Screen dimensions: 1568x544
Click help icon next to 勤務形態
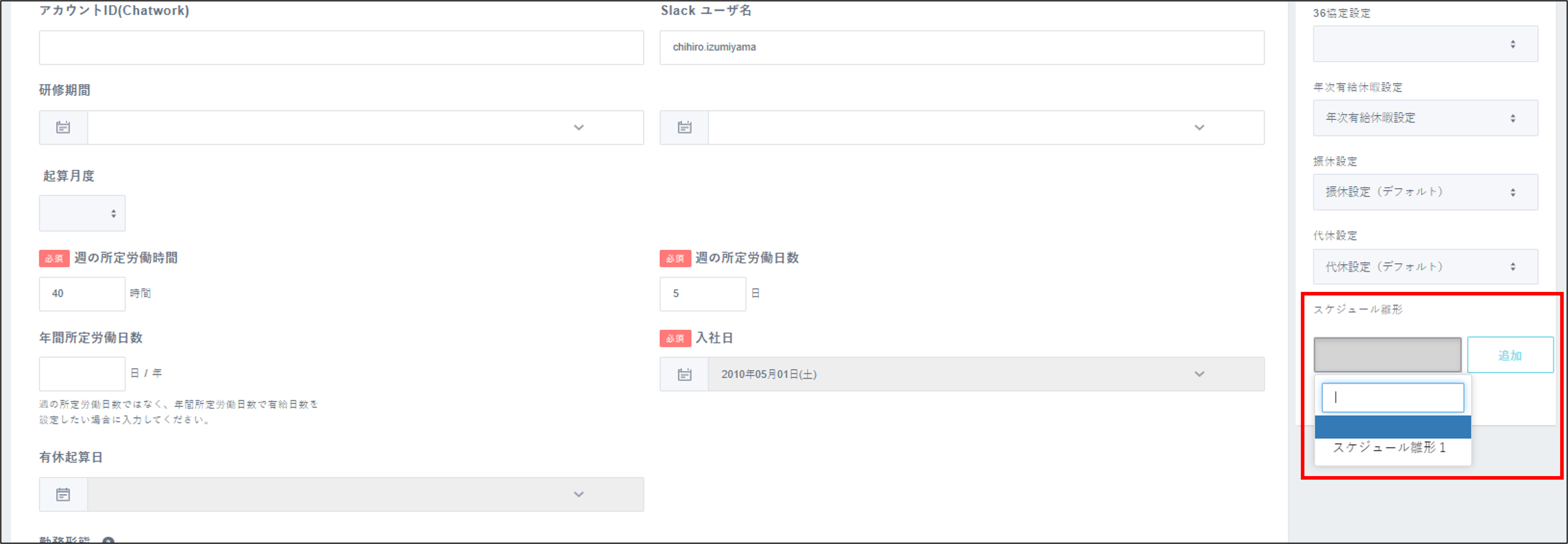108,540
